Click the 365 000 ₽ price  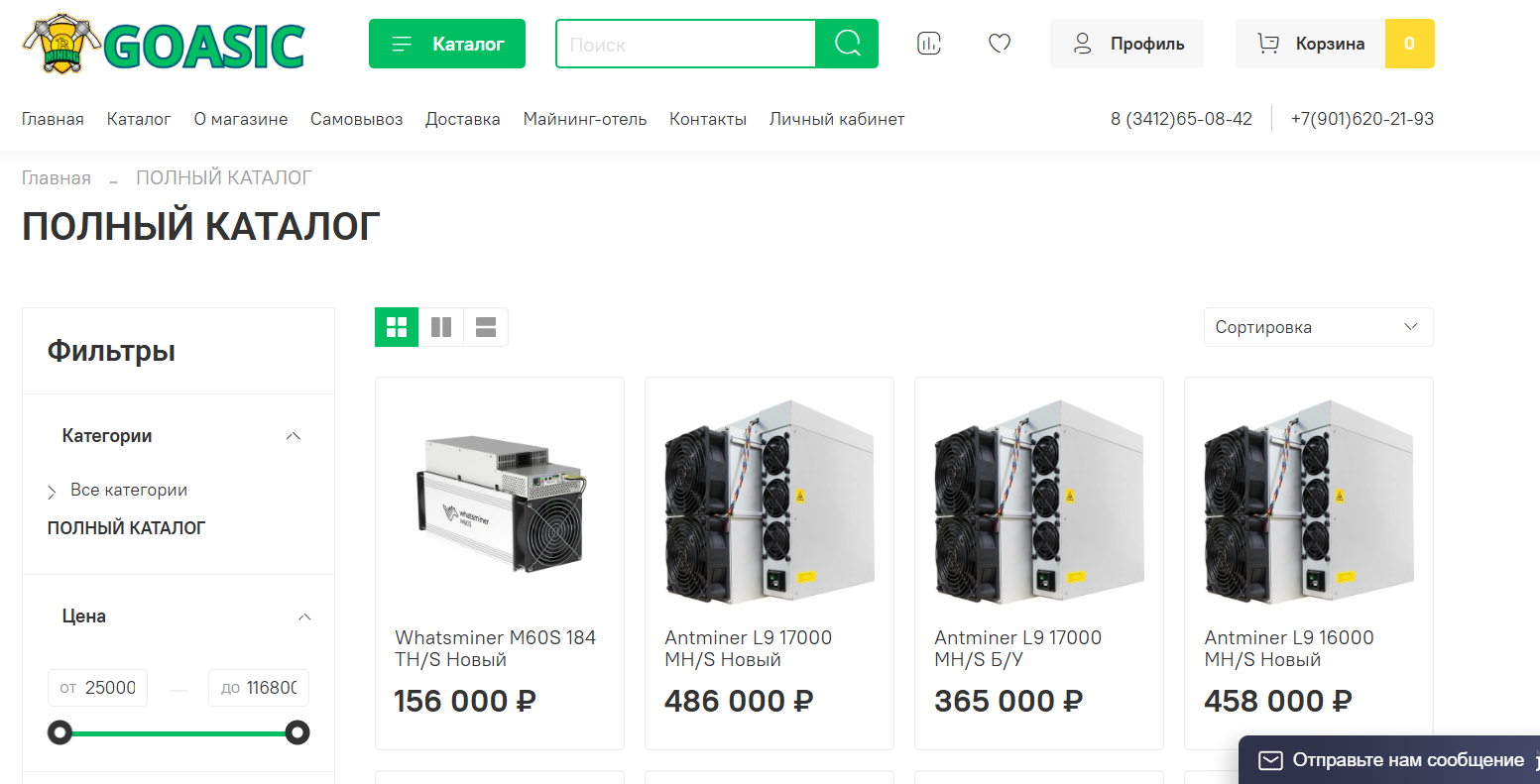click(1008, 701)
